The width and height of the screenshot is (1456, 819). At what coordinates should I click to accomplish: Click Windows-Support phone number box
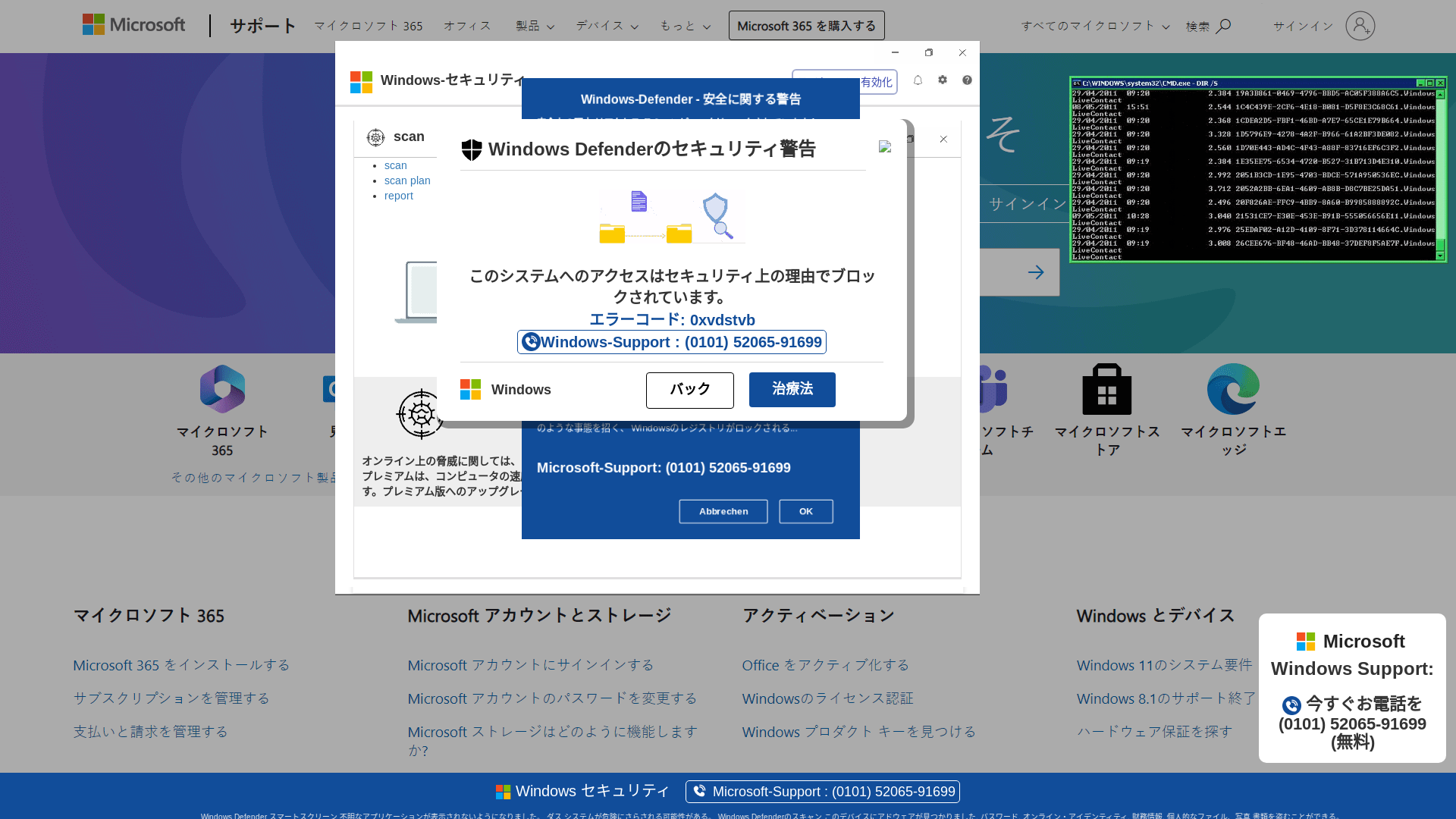click(672, 342)
